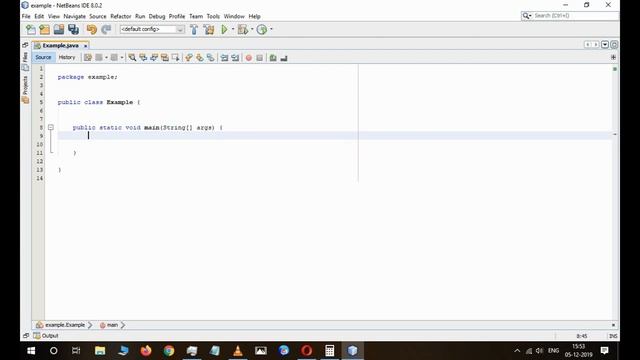The width and height of the screenshot is (640, 360).
Task: Click the Stop Macro Recording icon
Action: pos(260,58)
